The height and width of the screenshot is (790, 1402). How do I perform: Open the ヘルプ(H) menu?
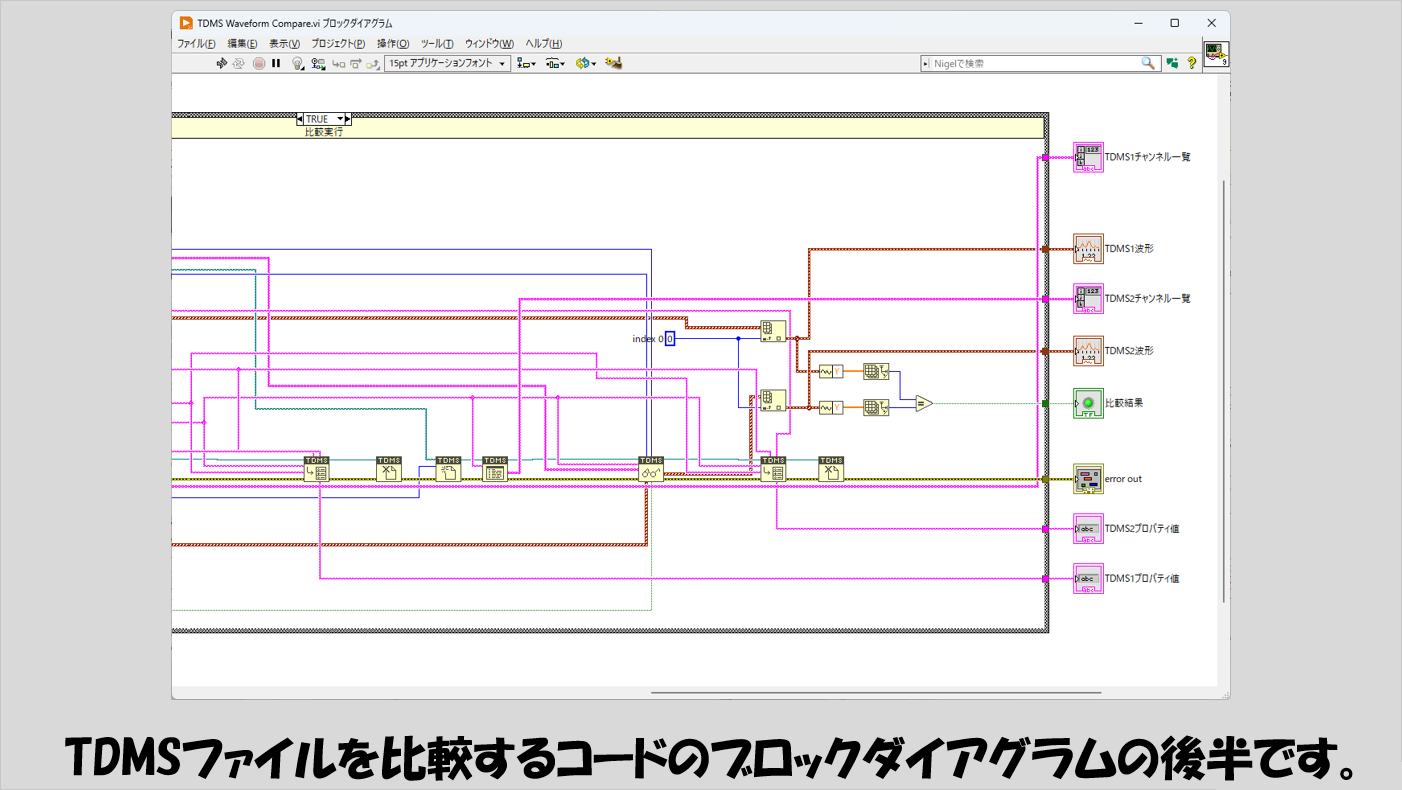click(x=544, y=44)
